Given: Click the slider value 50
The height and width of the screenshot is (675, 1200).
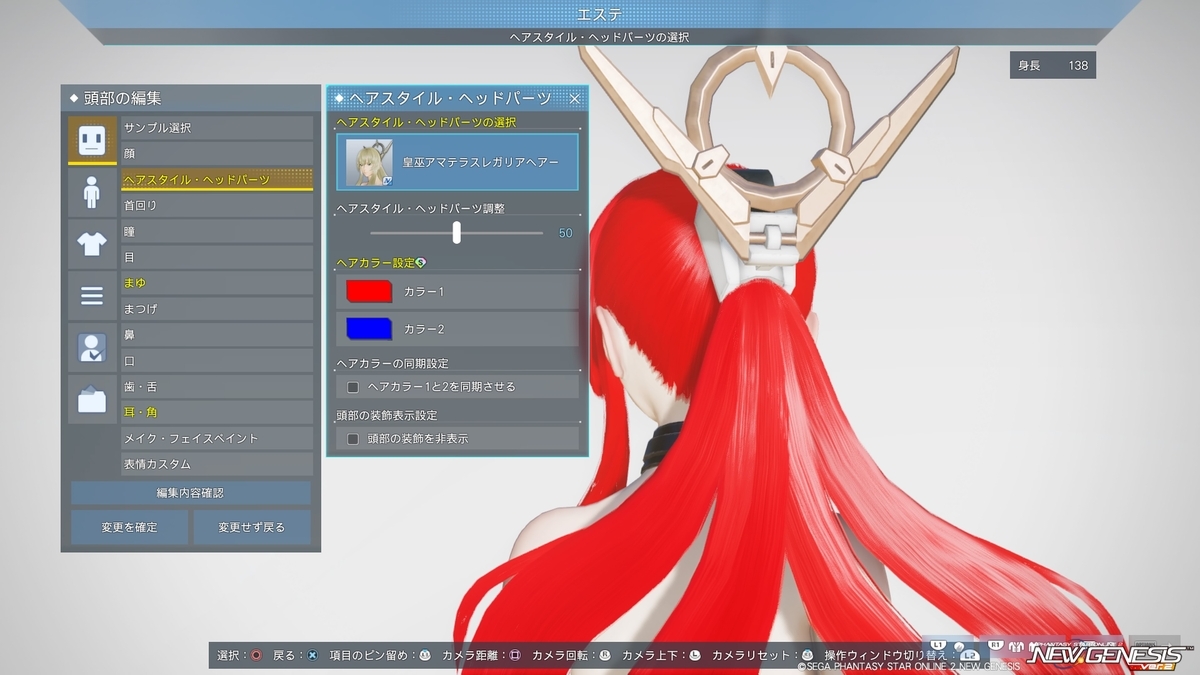Looking at the screenshot, I should pyautogui.click(x=565, y=233).
